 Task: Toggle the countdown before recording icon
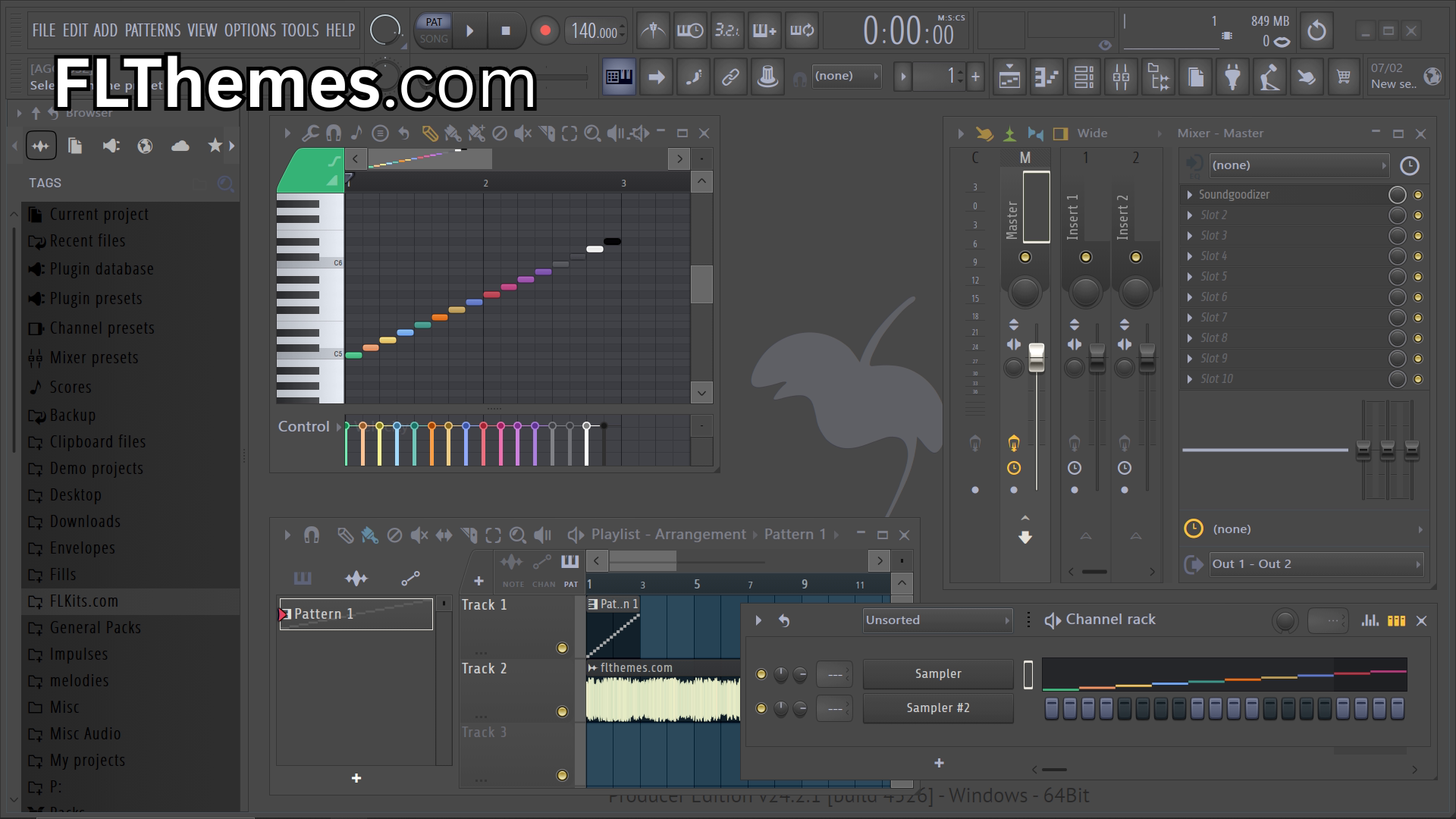(726, 31)
